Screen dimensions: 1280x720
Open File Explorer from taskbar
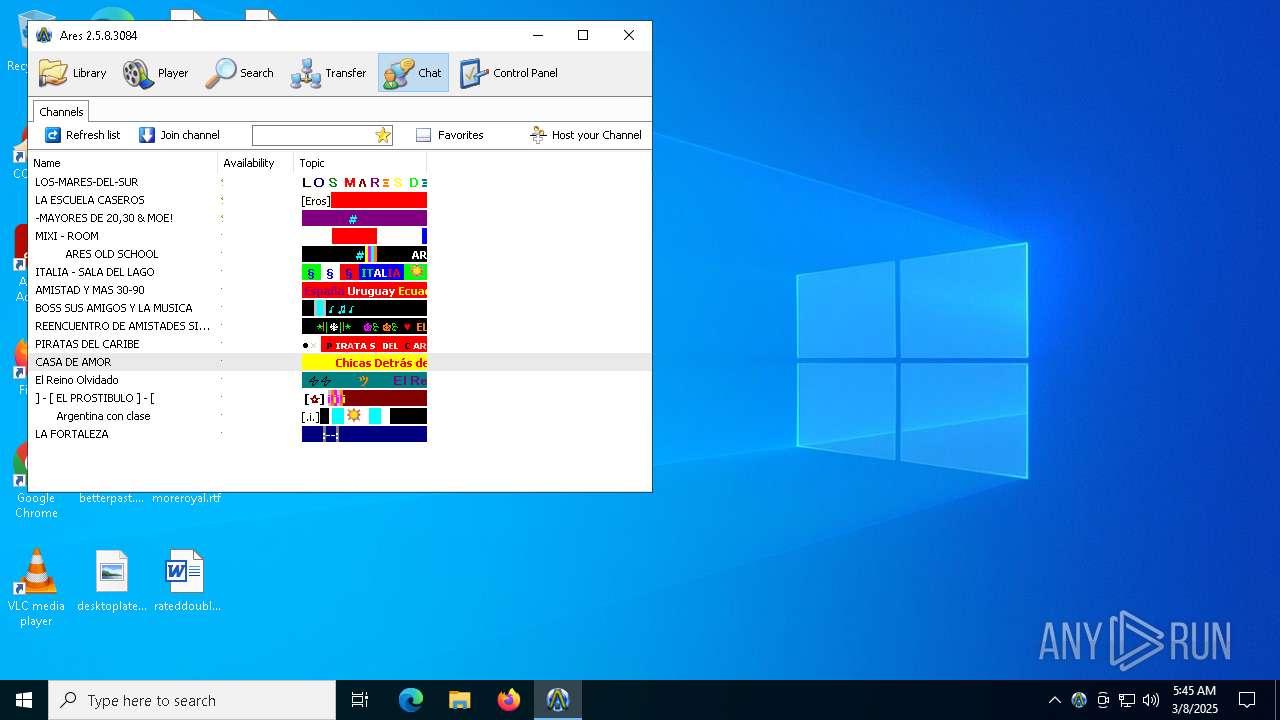(460, 700)
